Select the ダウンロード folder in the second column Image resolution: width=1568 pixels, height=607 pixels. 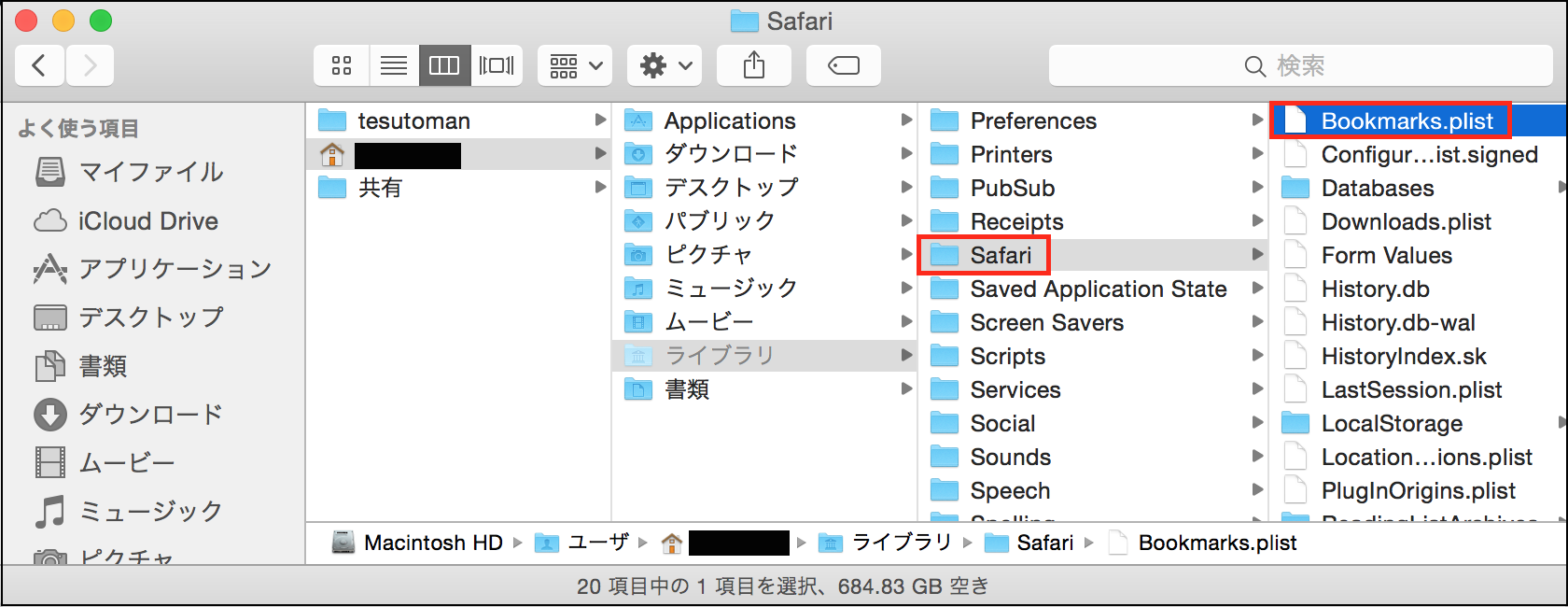(764, 154)
